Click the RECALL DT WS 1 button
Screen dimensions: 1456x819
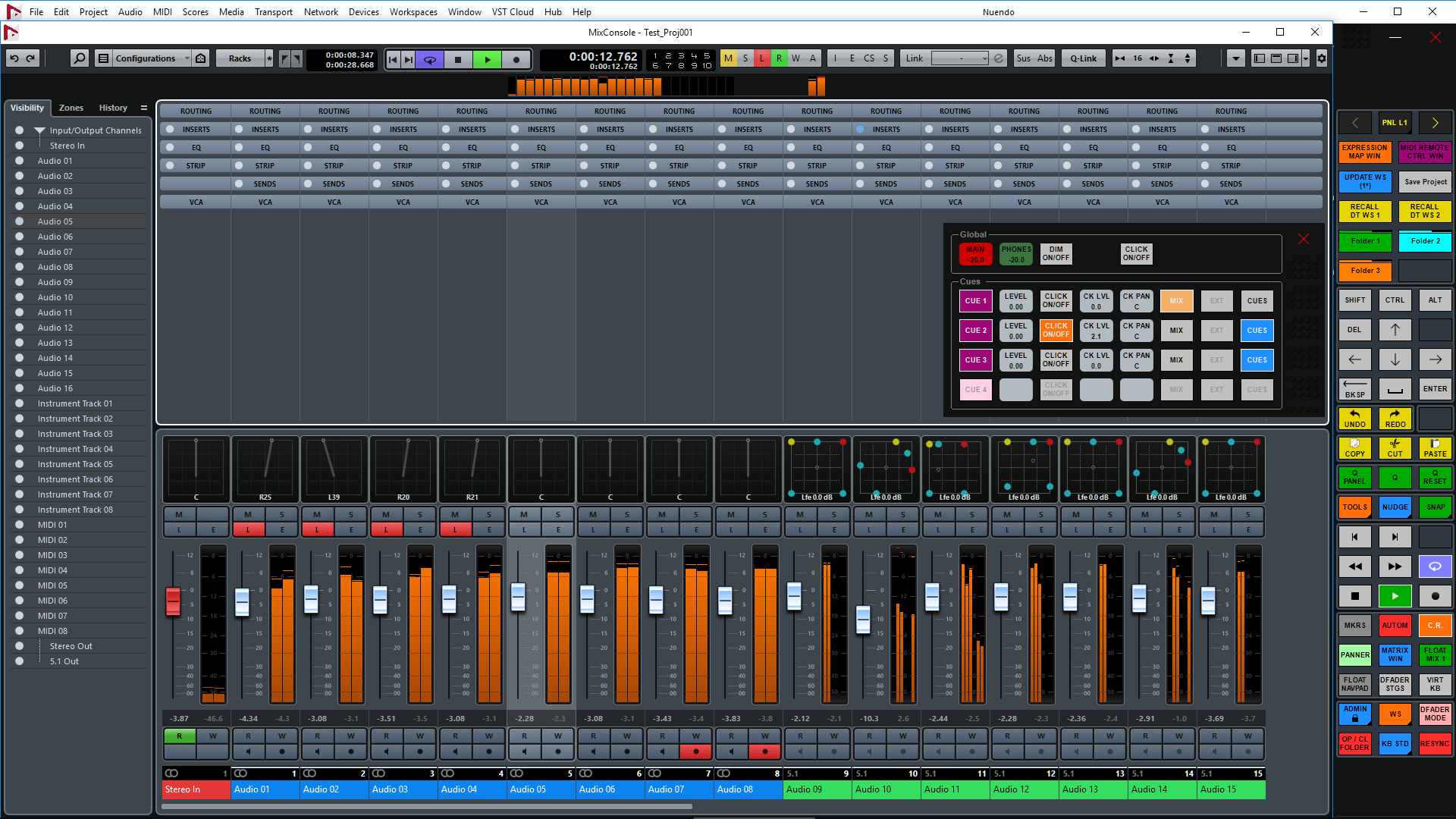click(x=1364, y=210)
